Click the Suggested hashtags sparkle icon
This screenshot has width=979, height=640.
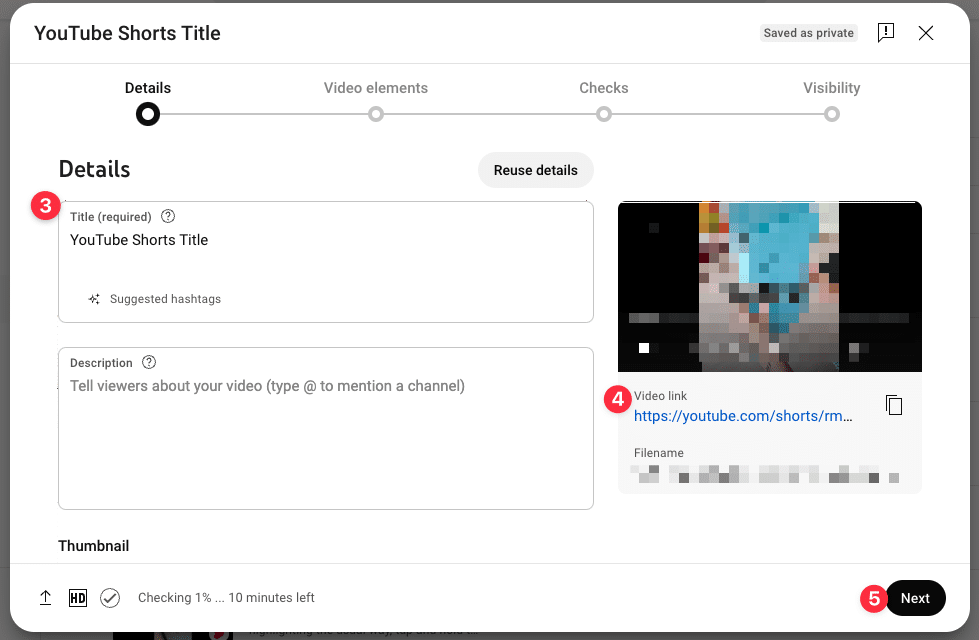94,299
